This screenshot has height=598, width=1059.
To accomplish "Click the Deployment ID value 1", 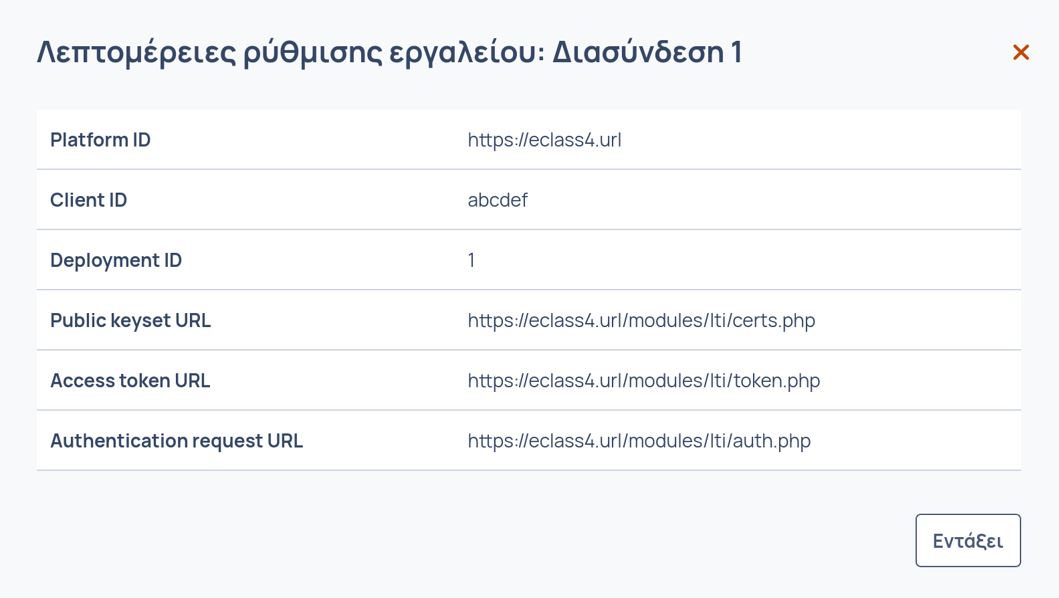I will tap(471, 260).
